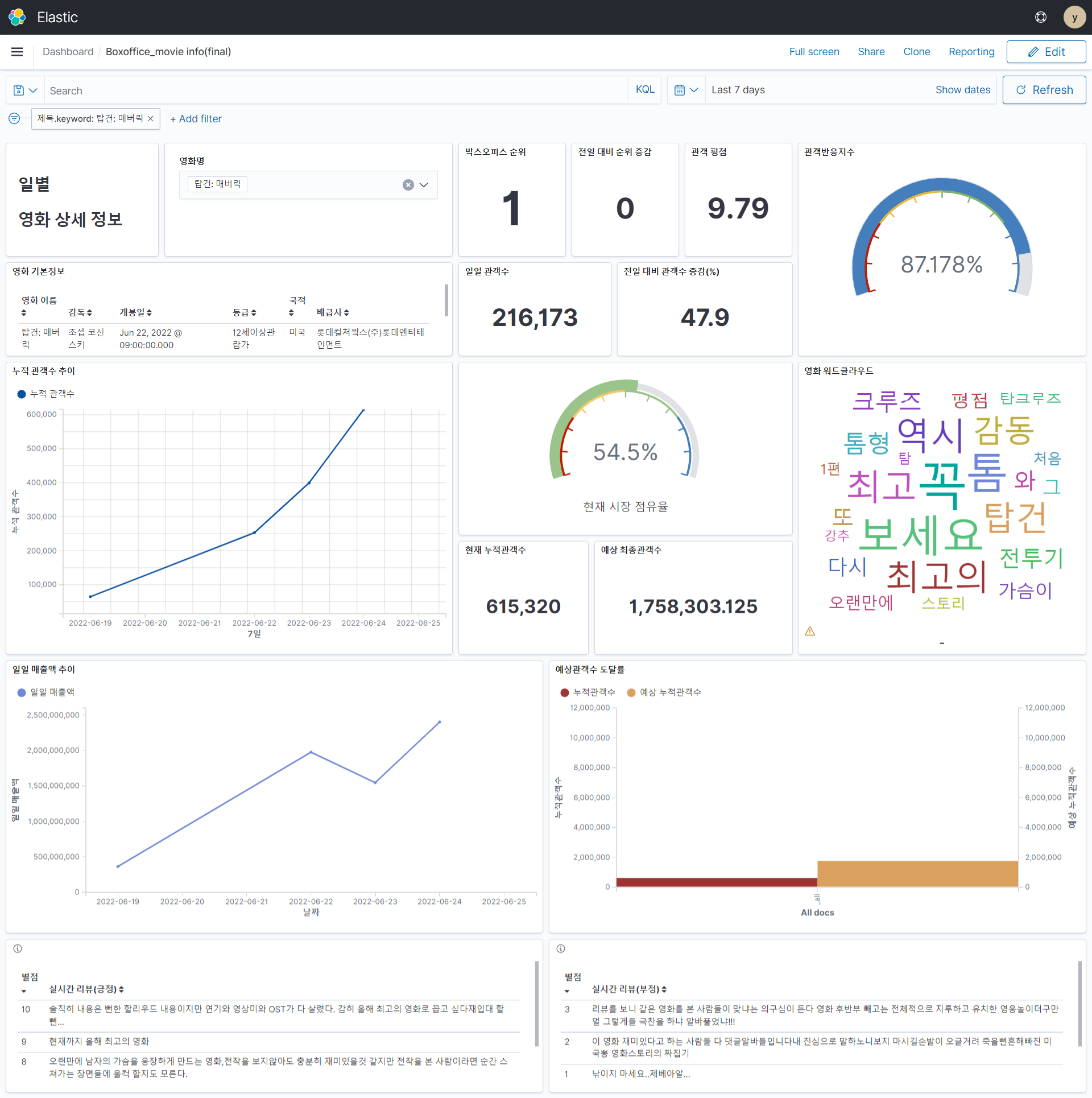Click the Dashboard breadcrumb link
This screenshot has height=1098, width=1092.
[x=68, y=52]
